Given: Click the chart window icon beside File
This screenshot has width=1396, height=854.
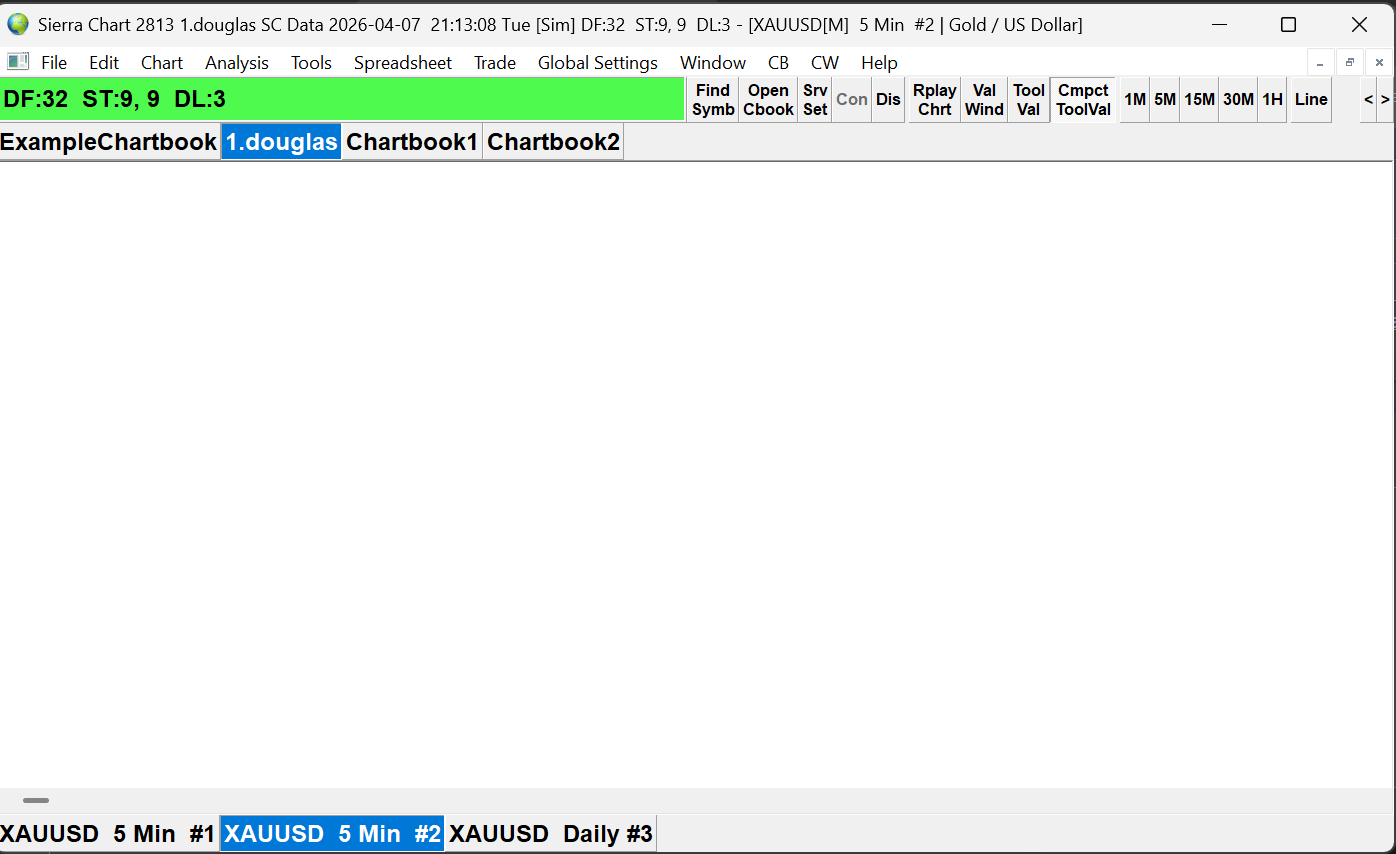Looking at the screenshot, I should click(x=18, y=62).
